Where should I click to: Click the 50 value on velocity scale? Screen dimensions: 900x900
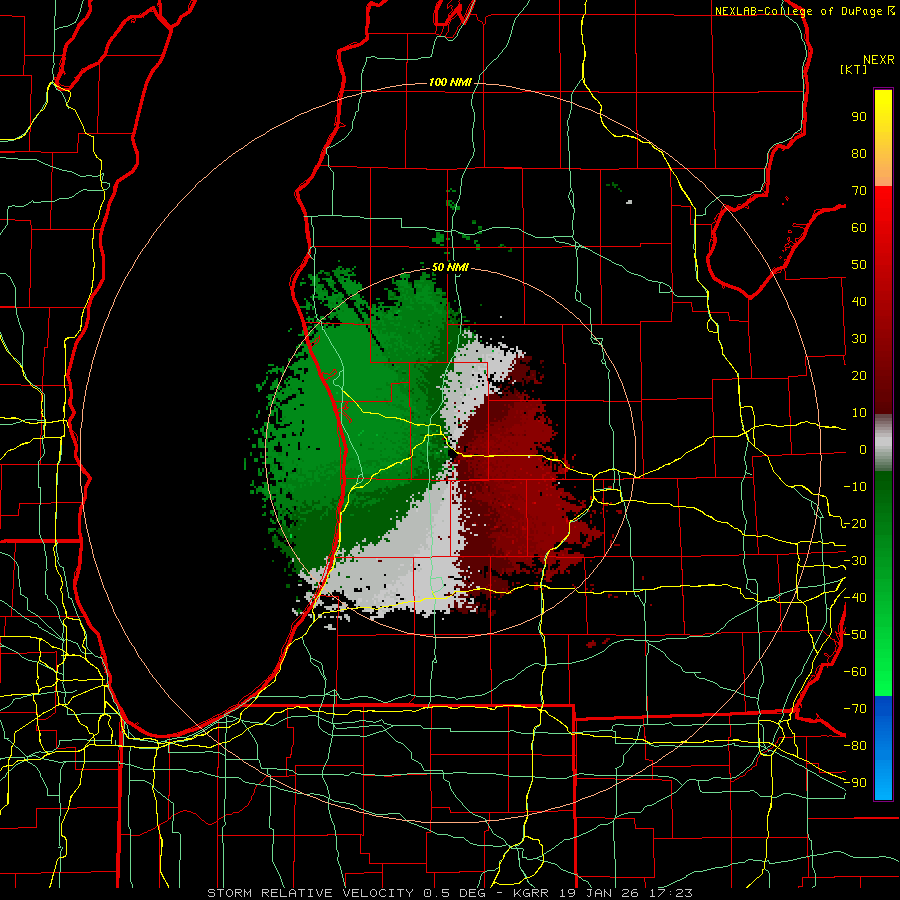859,265
